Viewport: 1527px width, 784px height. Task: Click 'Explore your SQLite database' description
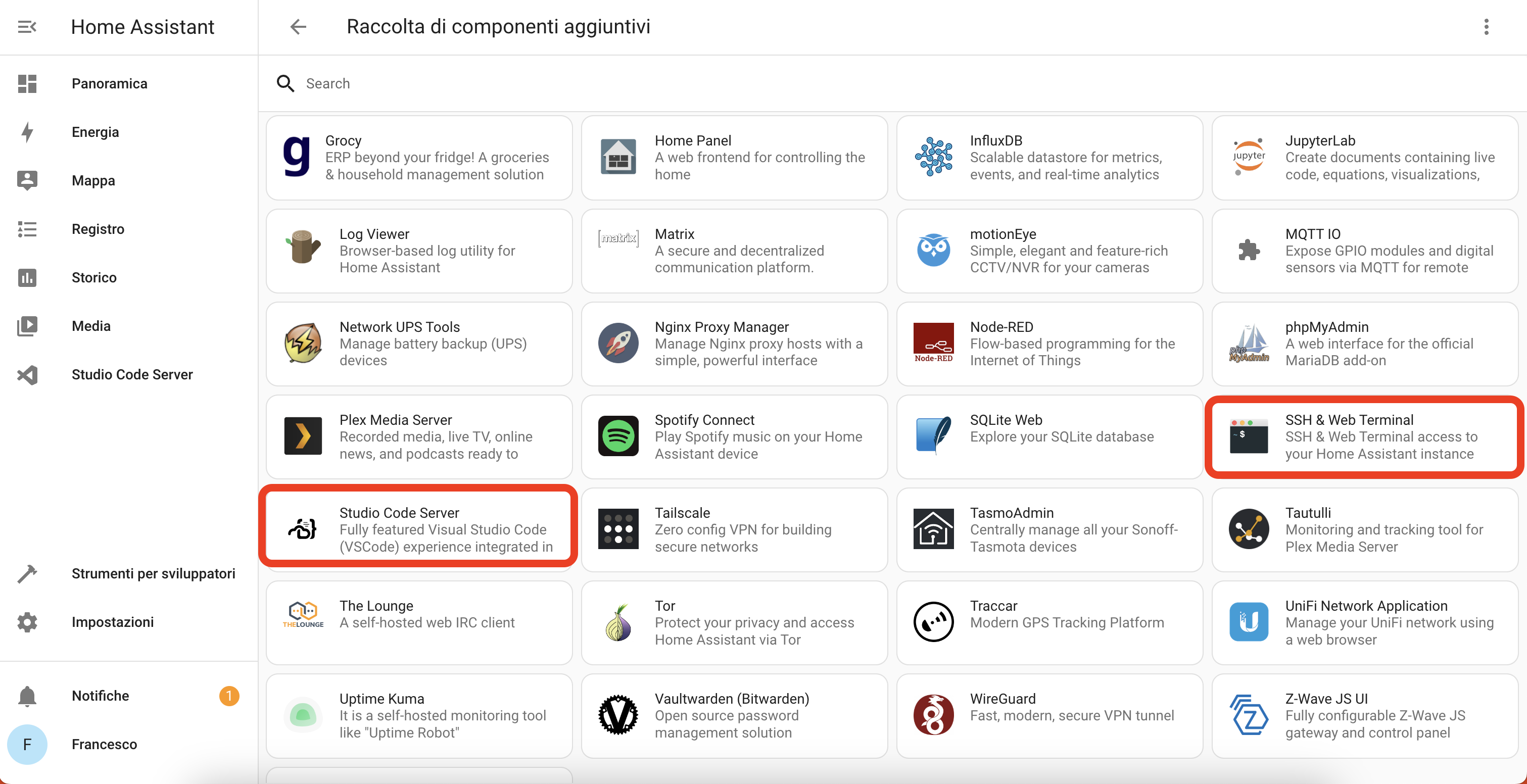point(1062,437)
